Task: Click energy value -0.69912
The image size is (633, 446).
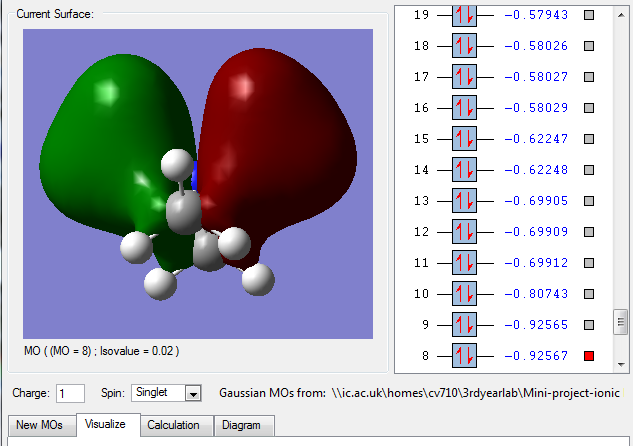Action: pyautogui.click(x=536, y=263)
